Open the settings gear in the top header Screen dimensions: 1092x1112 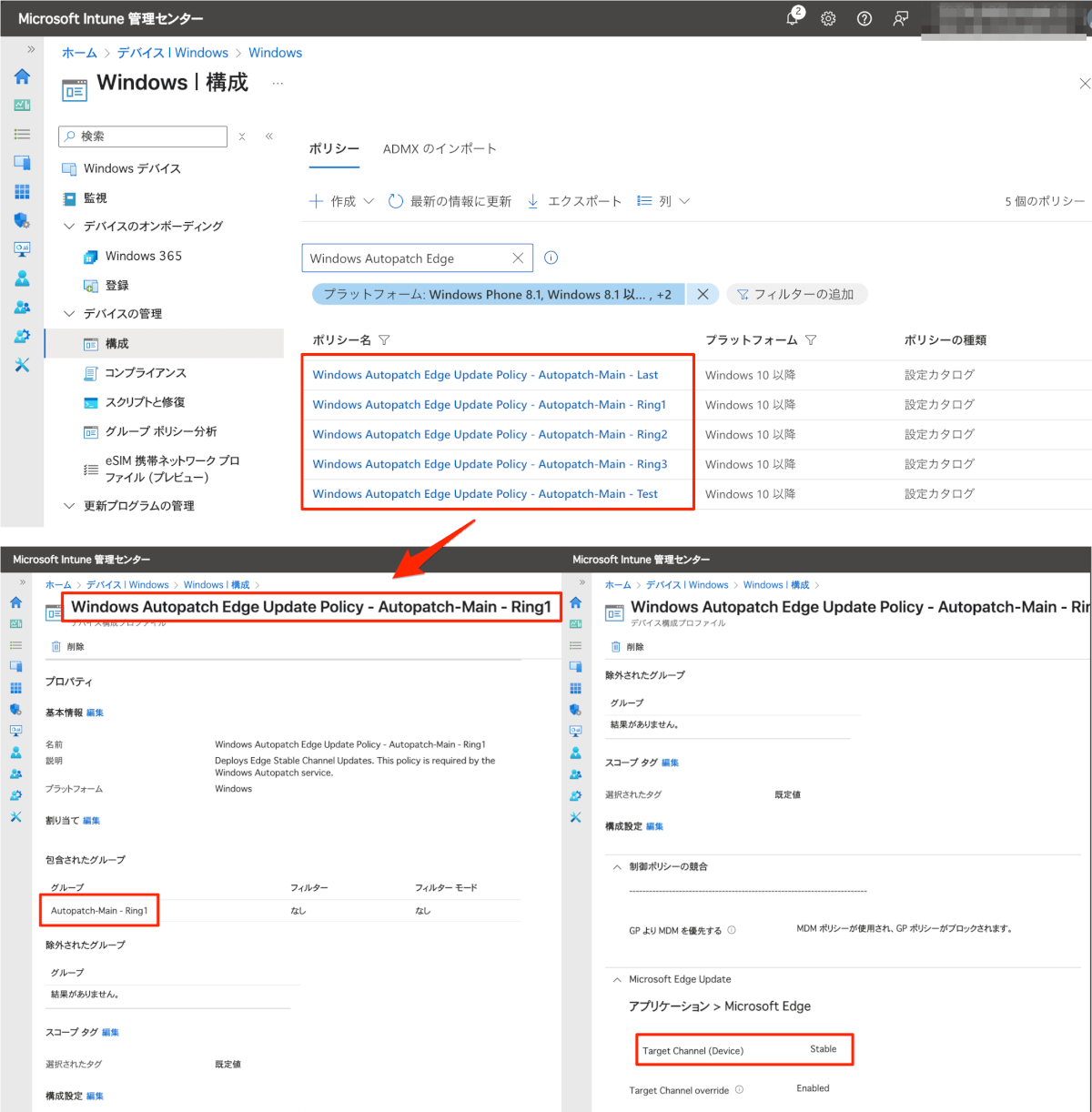[828, 18]
